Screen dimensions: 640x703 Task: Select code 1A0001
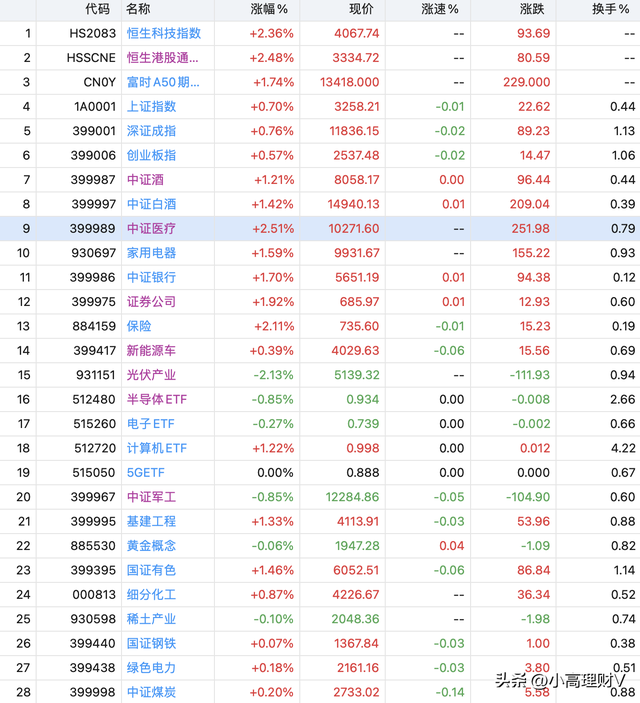(x=95, y=107)
